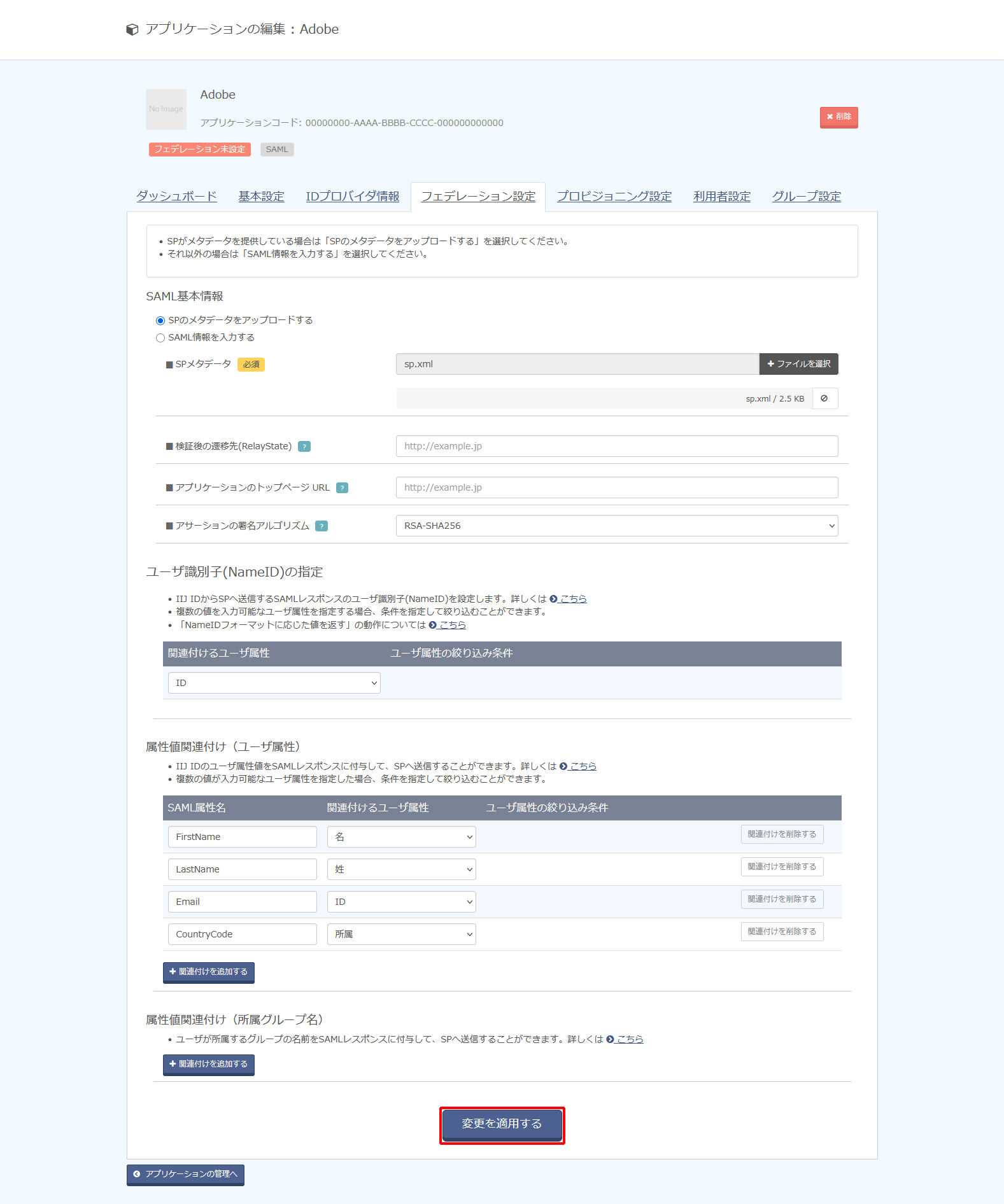Screen dimensions: 1004x1204
Task: Click the RelayState URL input field
Action: pyautogui.click(x=616, y=446)
